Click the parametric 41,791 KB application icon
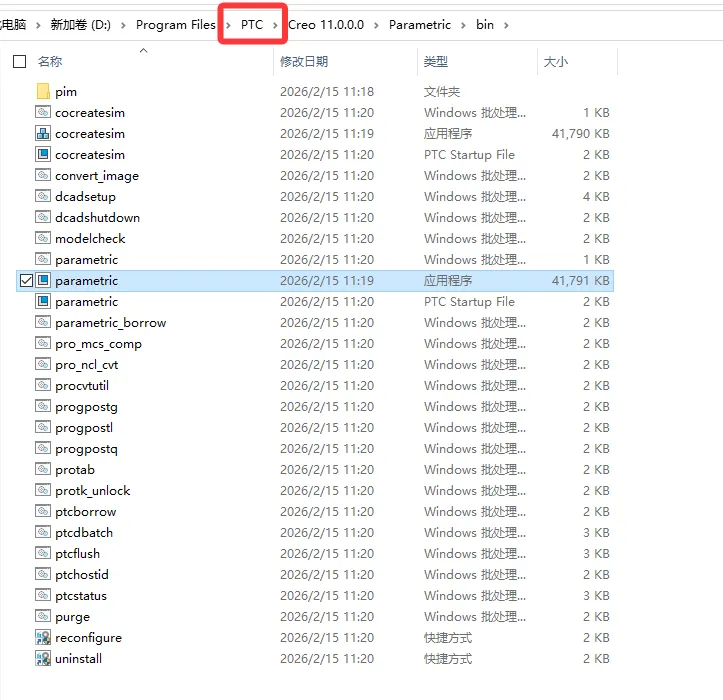This screenshot has height=700, width=723. click(43, 280)
